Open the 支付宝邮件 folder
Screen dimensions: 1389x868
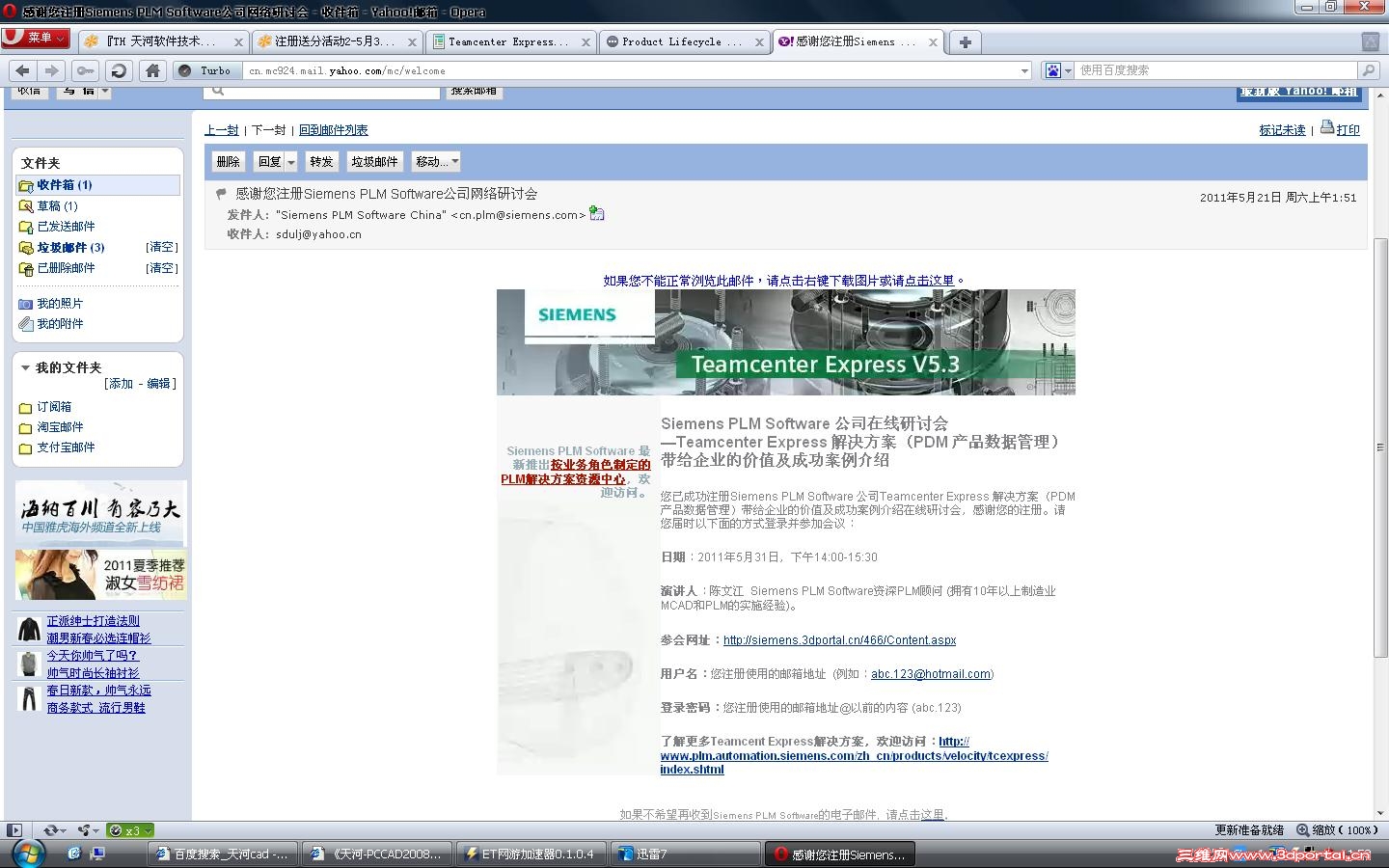[x=66, y=448]
